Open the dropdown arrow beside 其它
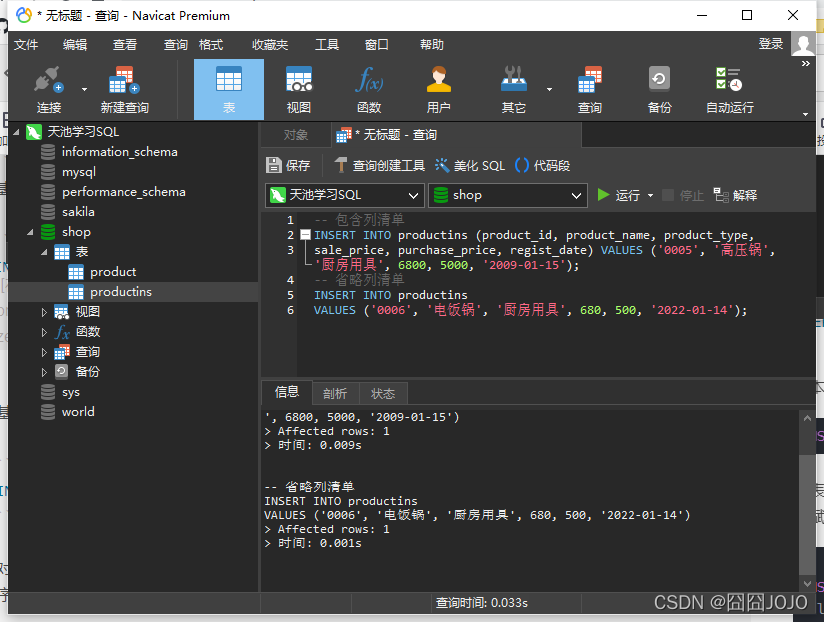The width and height of the screenshot is (824, 622). 550,89
